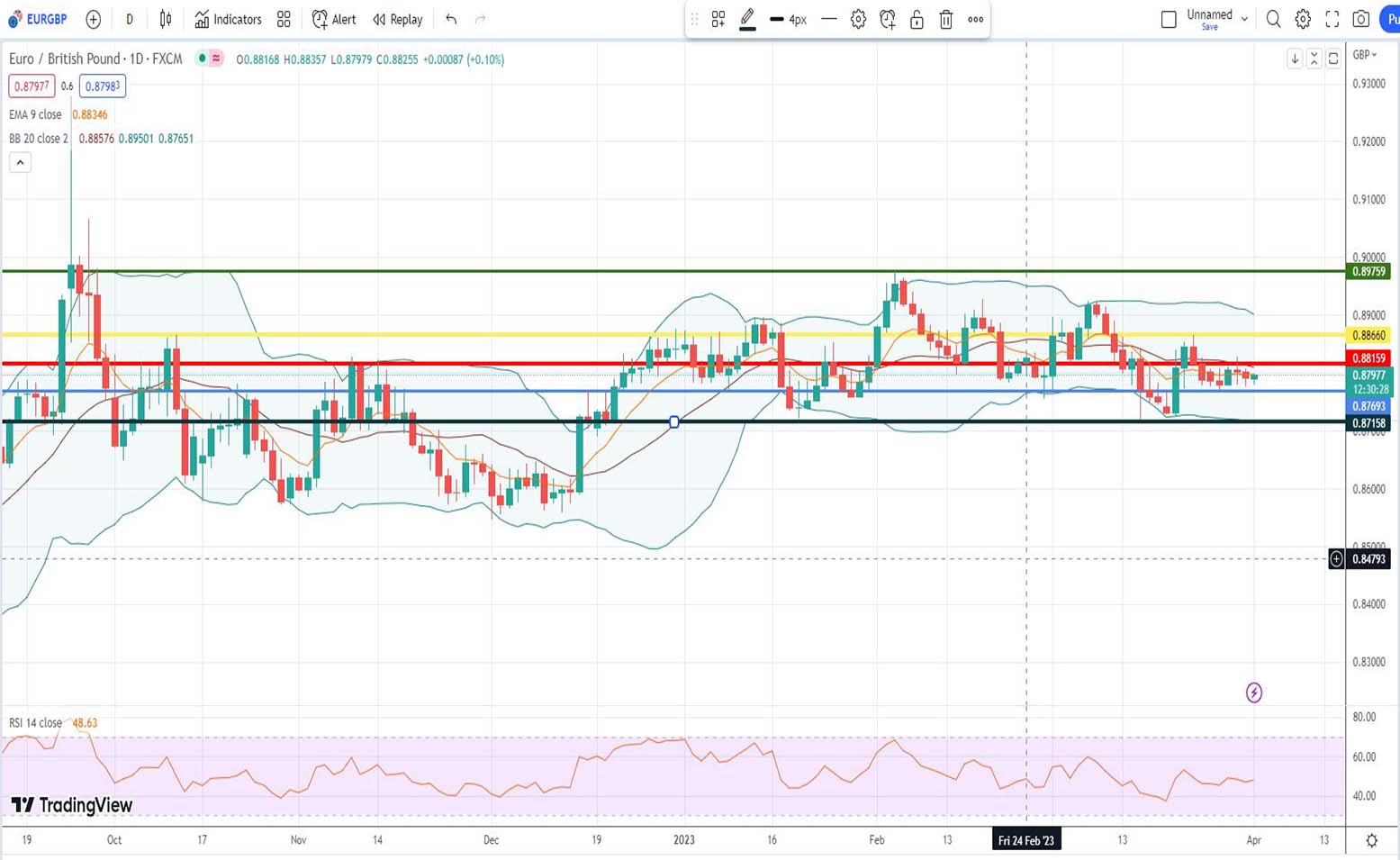Add alert for drawing using clock-plus icon
The image size is (1400, 860).
[x=888, y=19]
